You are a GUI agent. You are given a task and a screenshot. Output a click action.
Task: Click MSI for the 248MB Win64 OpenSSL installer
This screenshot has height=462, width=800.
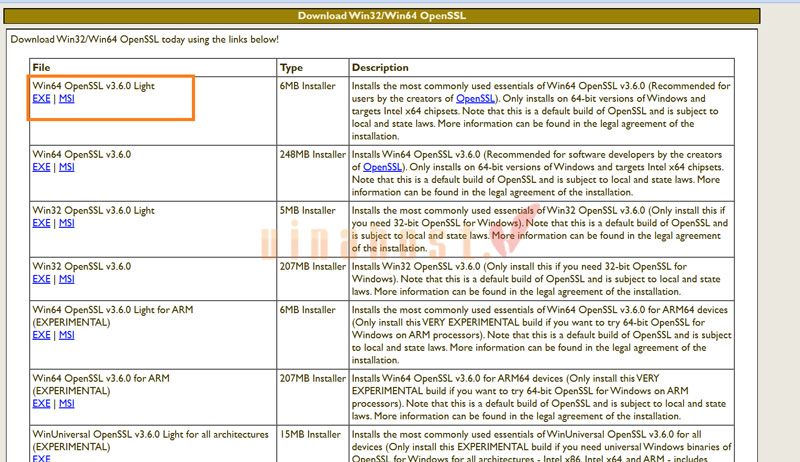[x=66, y=168]
